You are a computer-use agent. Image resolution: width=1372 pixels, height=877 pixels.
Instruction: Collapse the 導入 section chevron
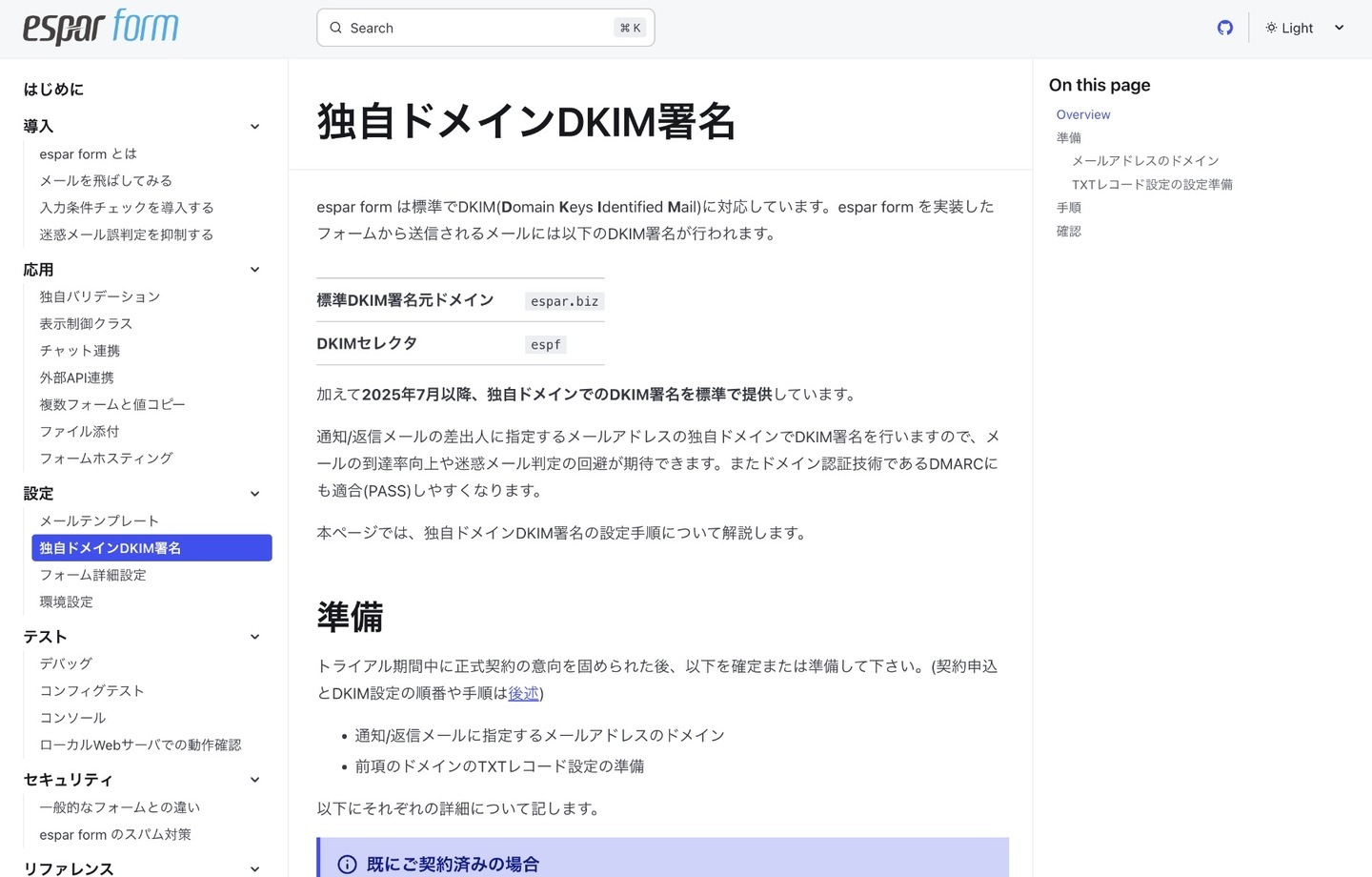pyautogui.click(x=254, y=127)
